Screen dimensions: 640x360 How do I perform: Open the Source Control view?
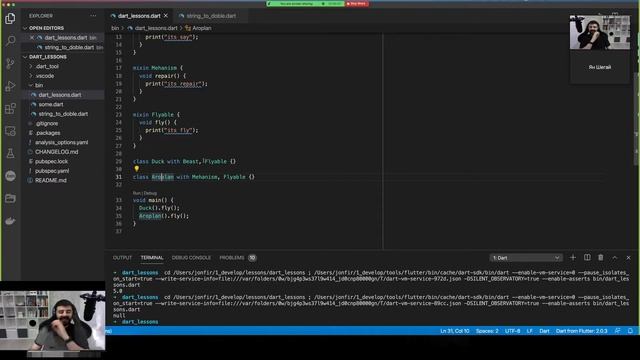coord(10,63)
